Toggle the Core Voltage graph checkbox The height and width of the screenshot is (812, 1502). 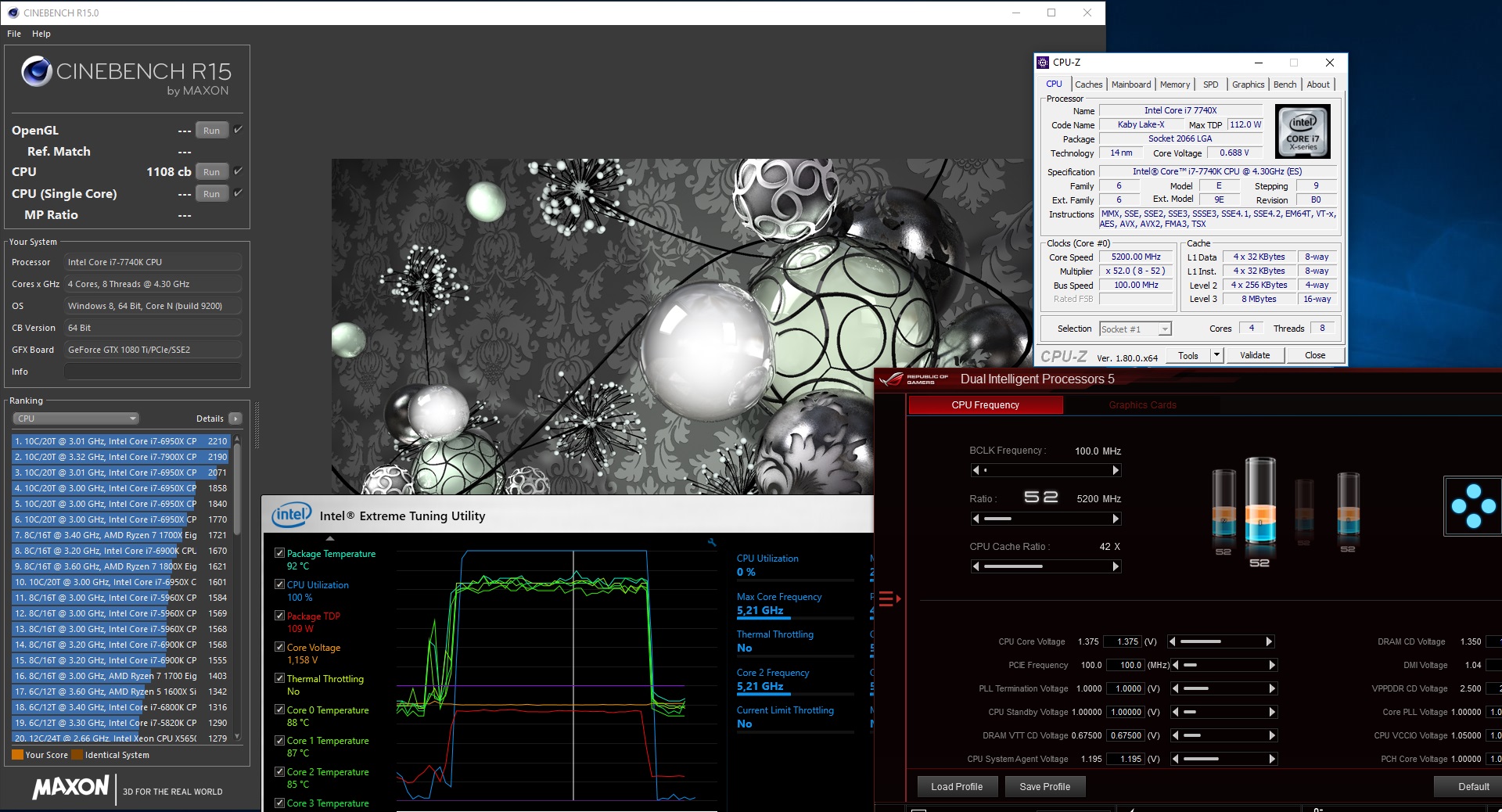279,647
